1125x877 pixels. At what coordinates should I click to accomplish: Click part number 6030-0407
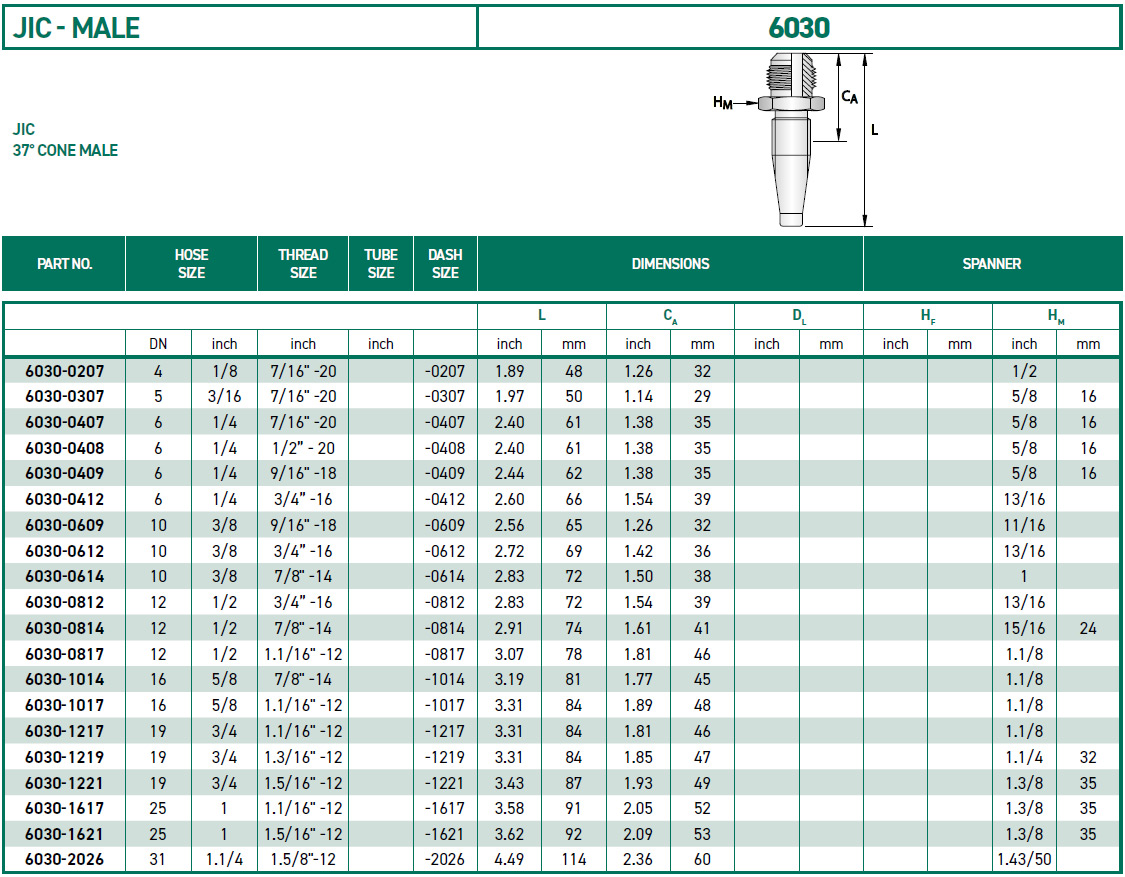click(x=65, y=422)
